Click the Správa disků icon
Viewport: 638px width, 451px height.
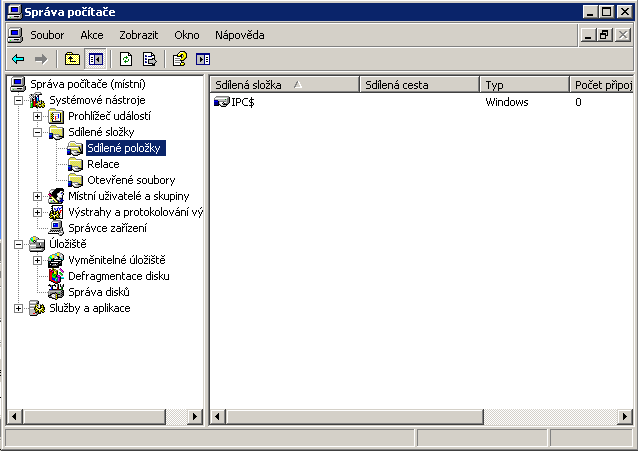click(x=56, y=292)
